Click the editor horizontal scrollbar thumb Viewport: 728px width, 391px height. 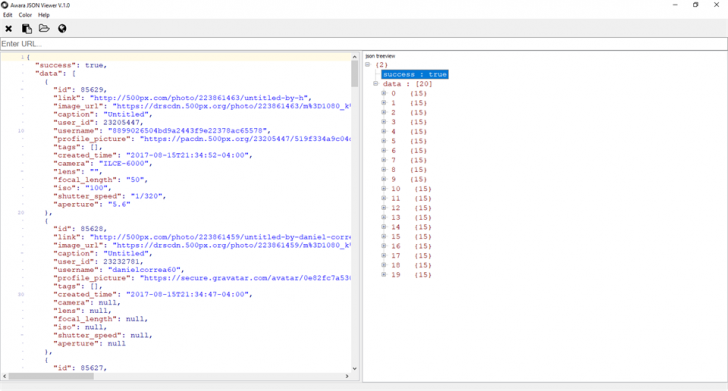click(51, 376)
